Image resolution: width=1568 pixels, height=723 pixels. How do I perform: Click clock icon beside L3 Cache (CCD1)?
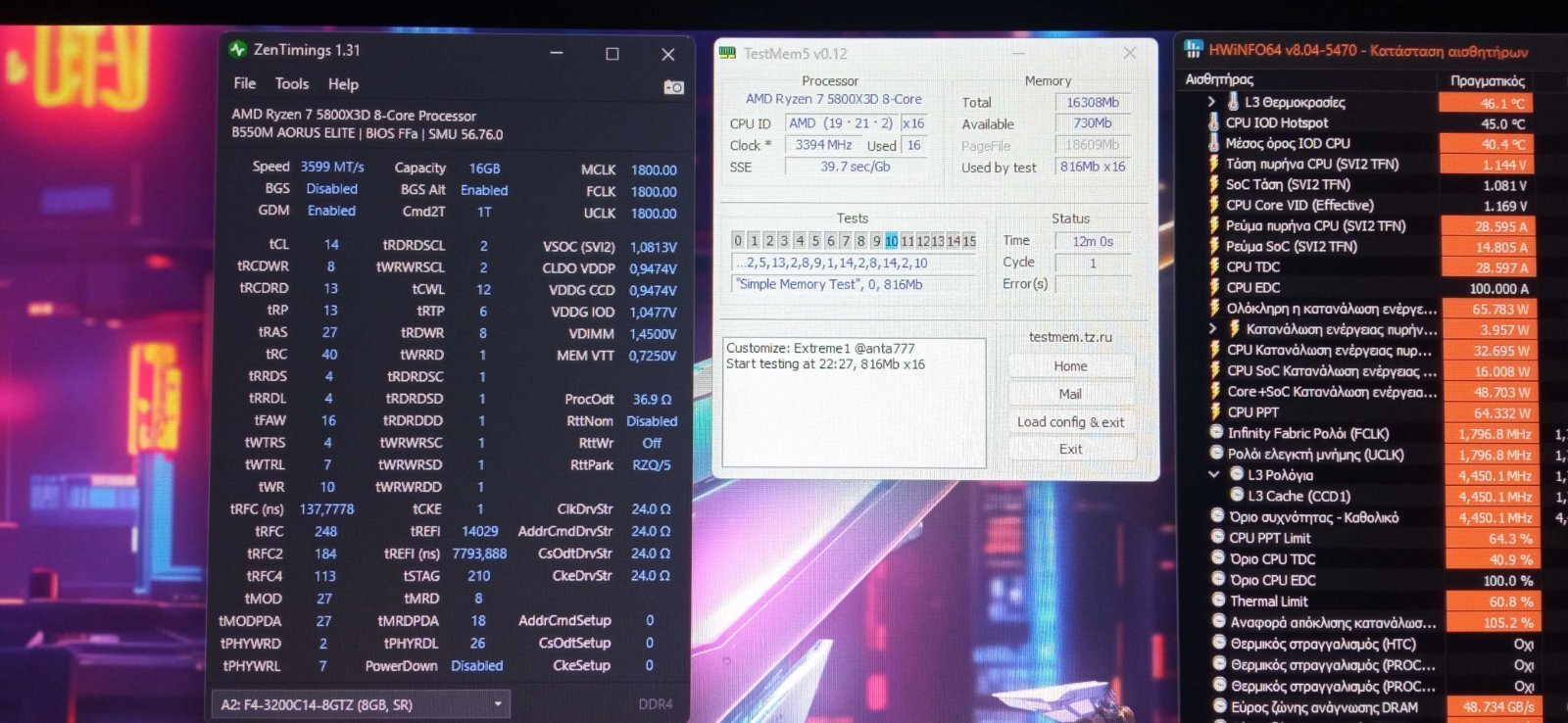[1237, 495]
